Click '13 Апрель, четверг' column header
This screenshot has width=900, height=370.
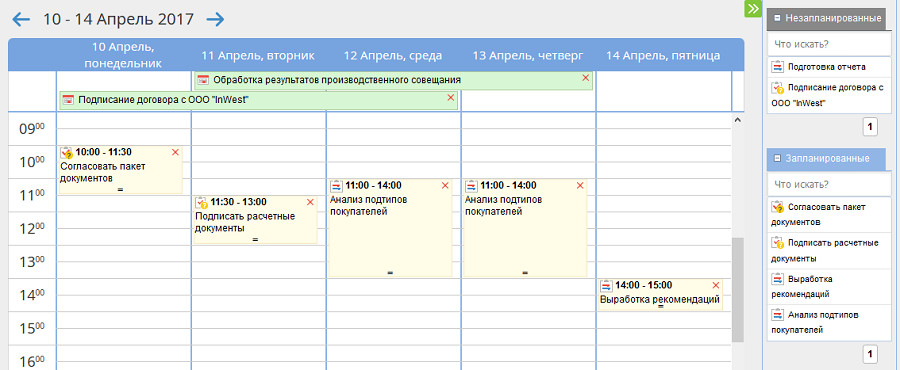(528, 56)
